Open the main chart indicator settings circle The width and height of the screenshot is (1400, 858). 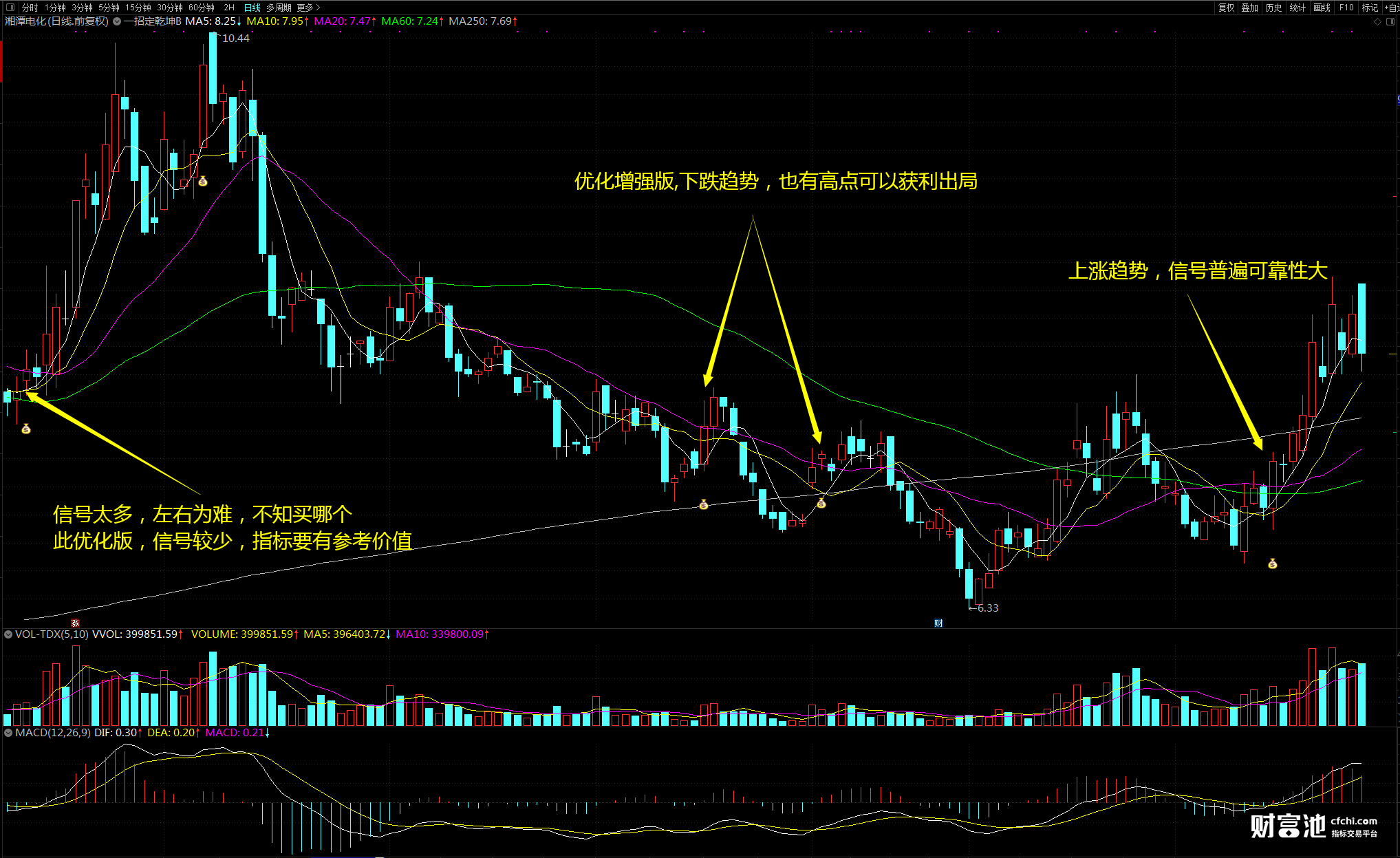(117, 21)
